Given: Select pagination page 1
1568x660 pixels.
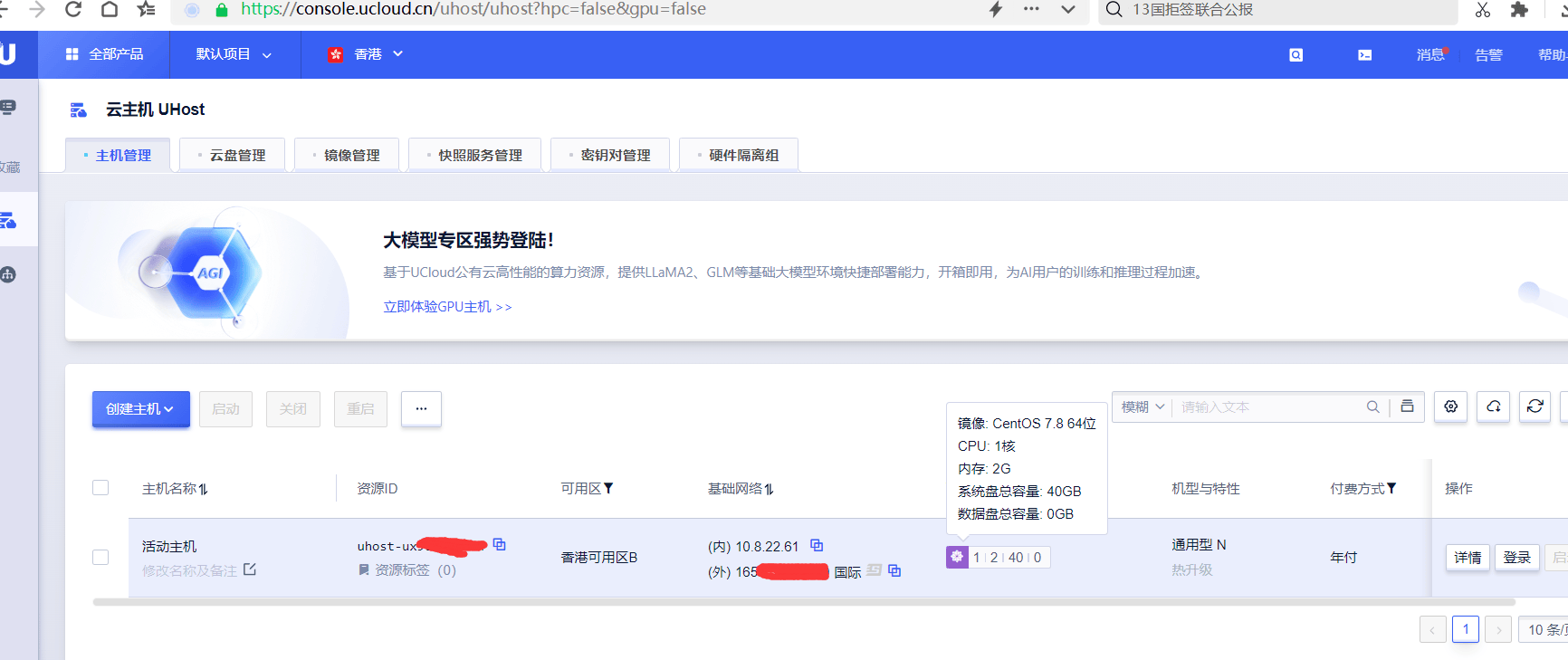Looking at the screenshot, I should click(x=1466, y=629).
